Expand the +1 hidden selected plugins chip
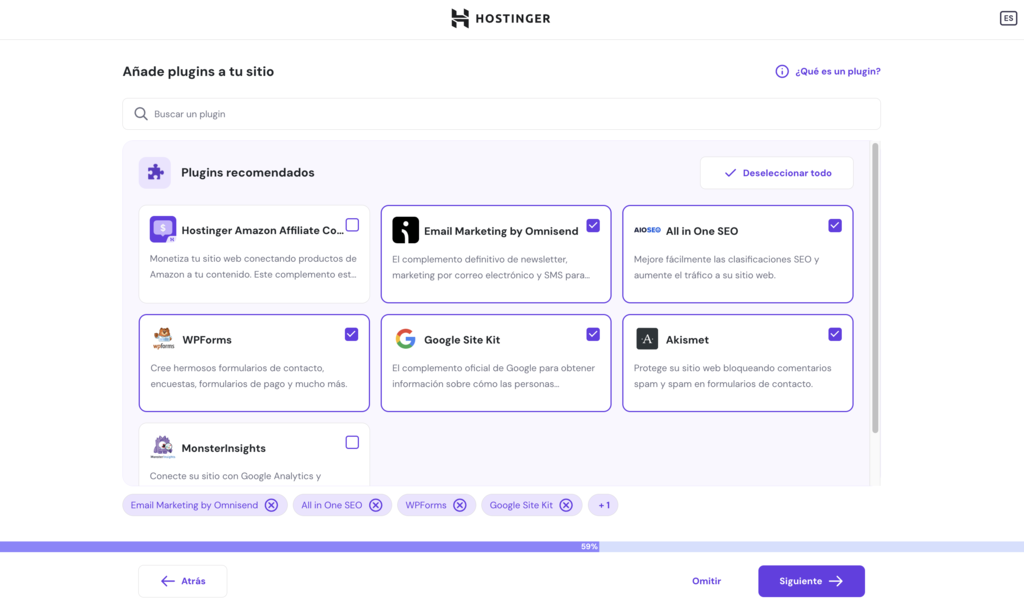The width and height of the screenshot is (1024, 603). (x=603, y=505)
